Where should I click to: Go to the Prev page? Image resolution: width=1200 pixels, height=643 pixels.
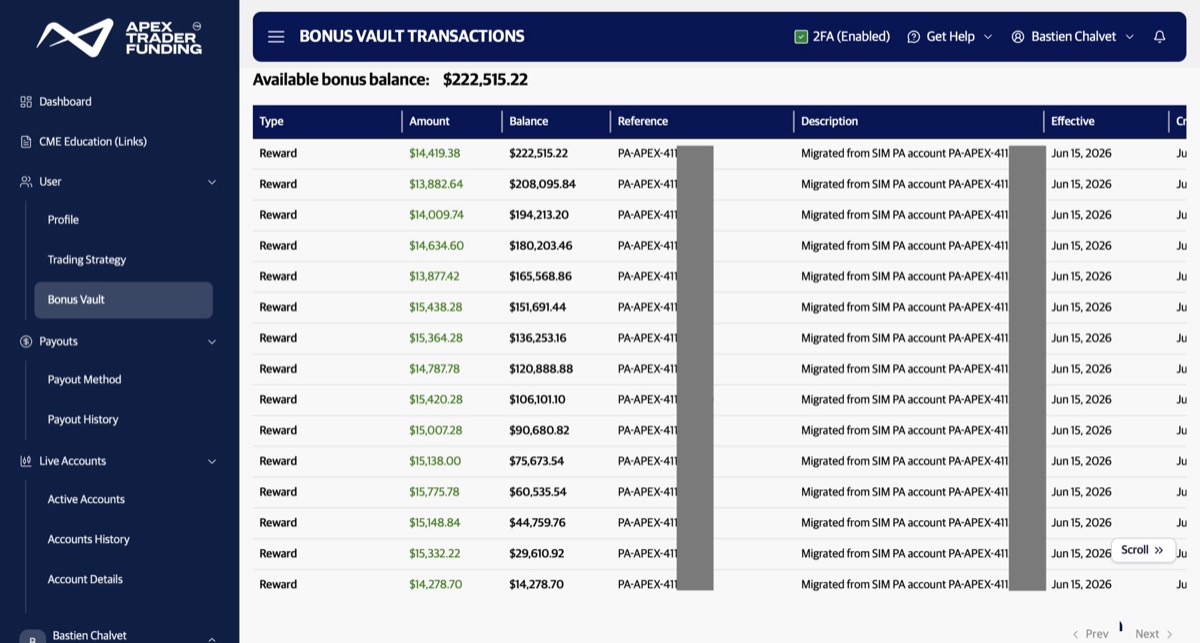click(1091, 634)
